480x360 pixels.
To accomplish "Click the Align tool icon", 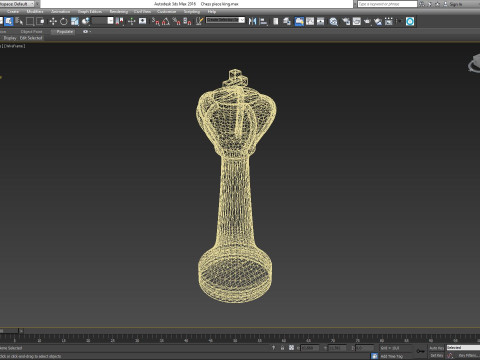I will 263,21.
